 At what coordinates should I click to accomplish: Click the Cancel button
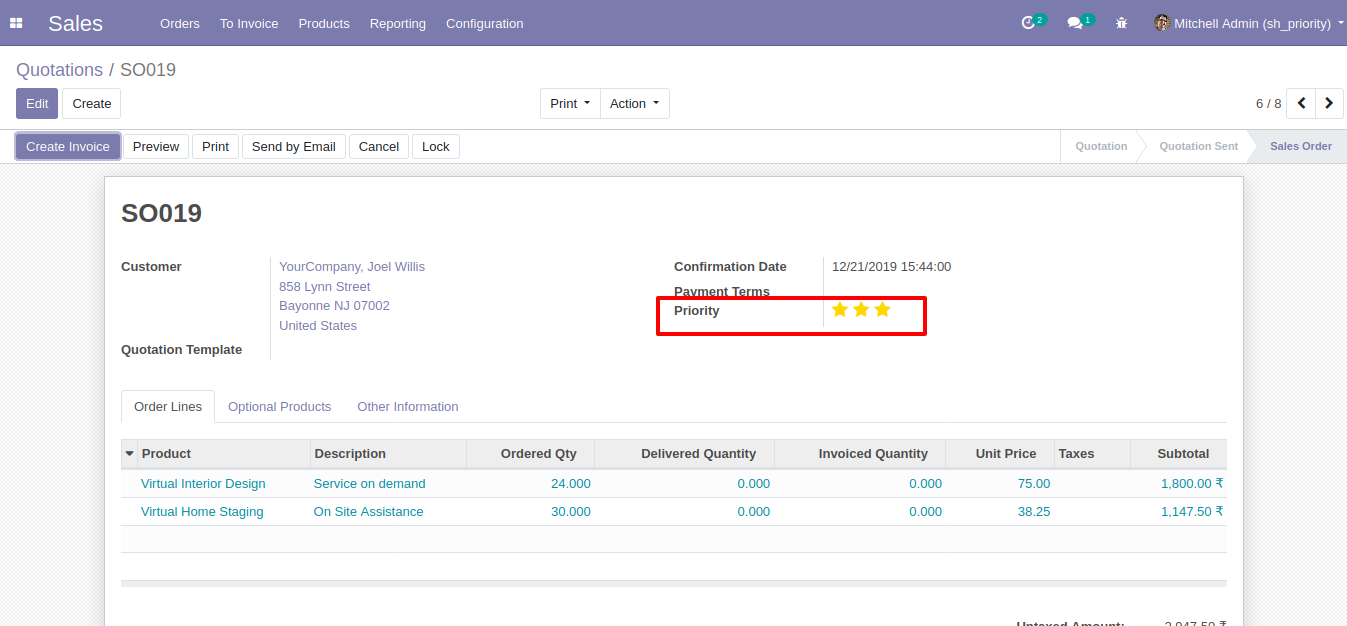coord(379,146)
